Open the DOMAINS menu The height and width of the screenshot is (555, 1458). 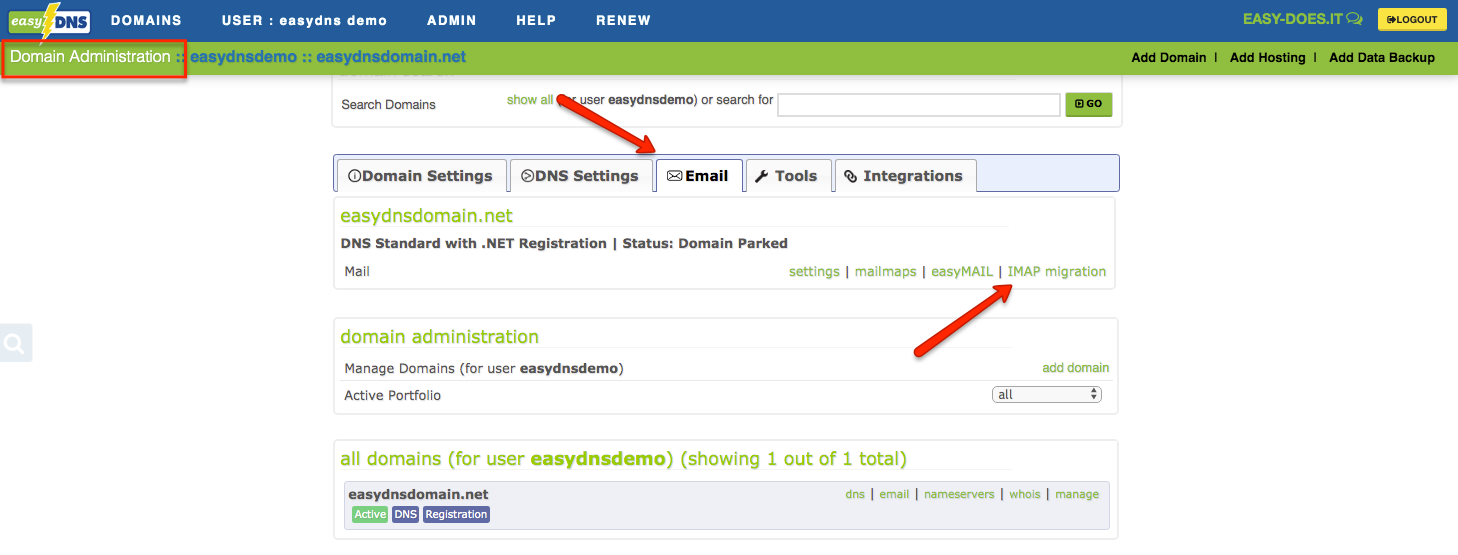[146, 20]
